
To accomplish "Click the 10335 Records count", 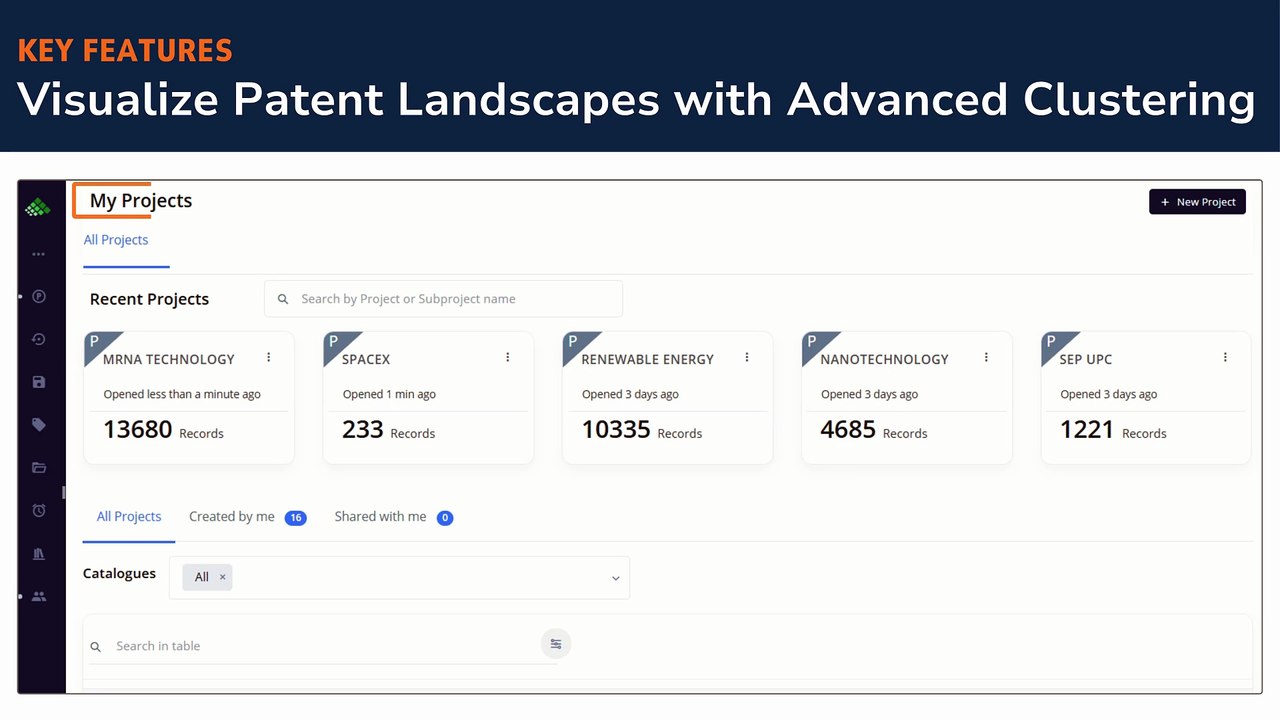I will tap(642, 430).
